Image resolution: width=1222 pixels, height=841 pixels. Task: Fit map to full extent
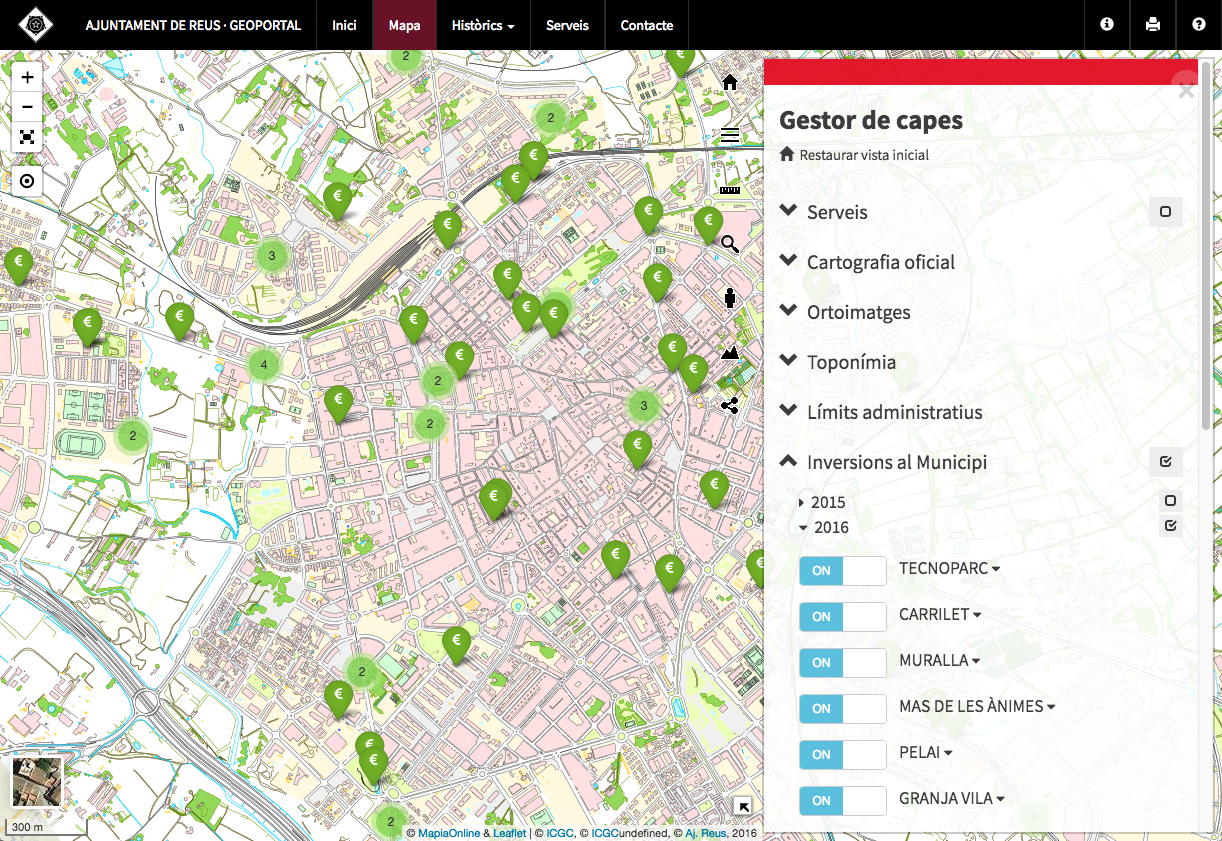pos(27,137)
